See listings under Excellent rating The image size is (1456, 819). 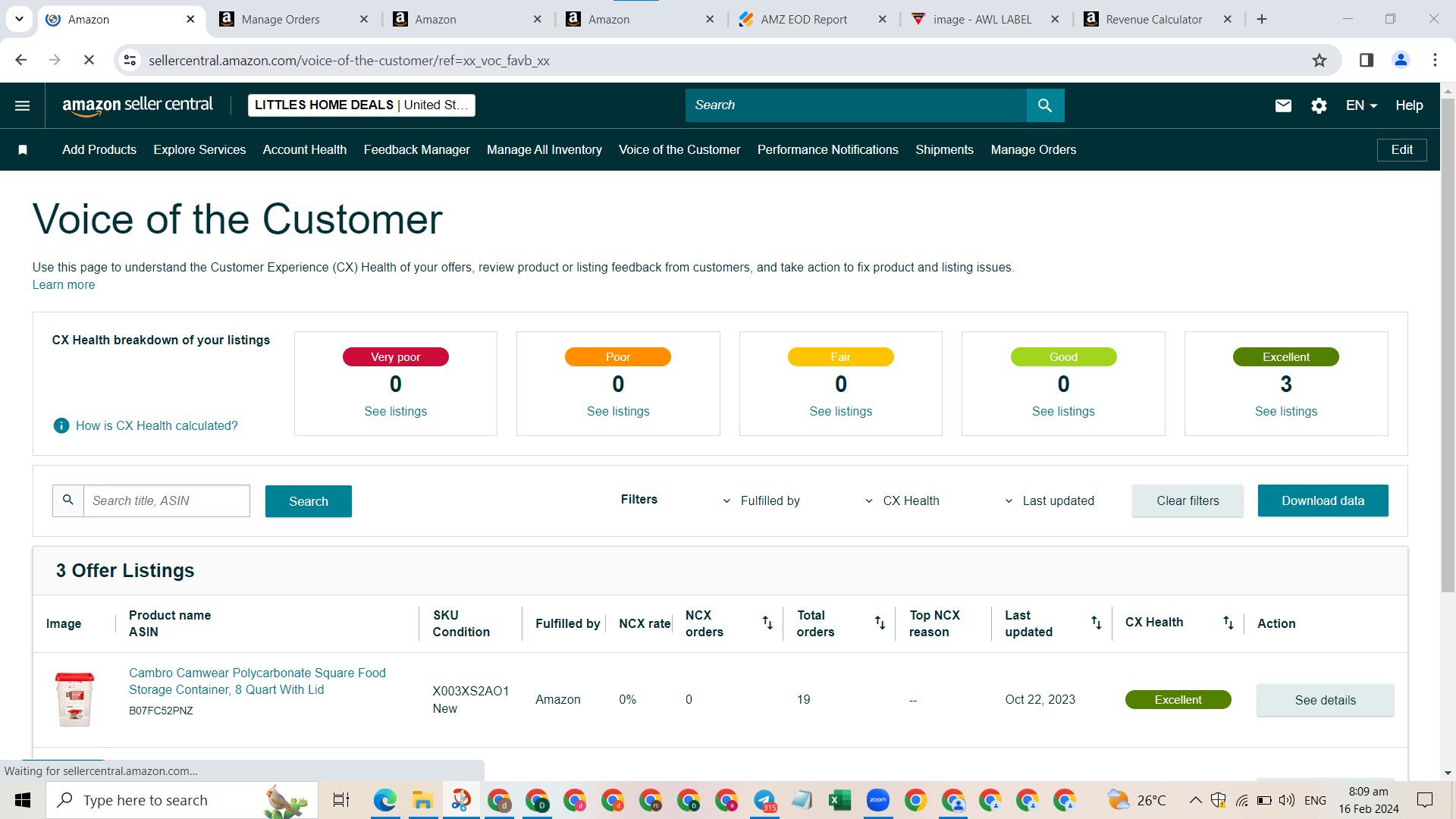1286,412
